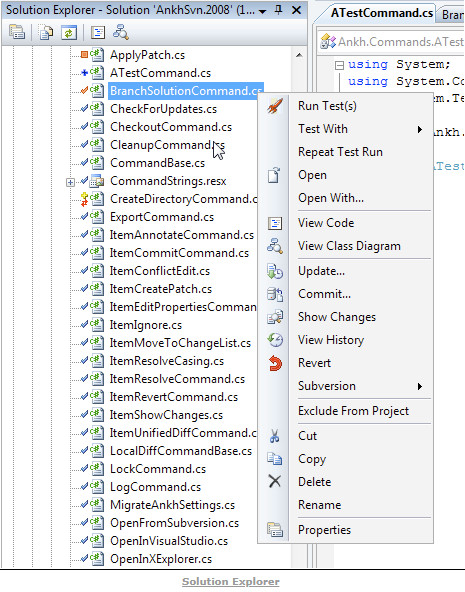Click the Properties toolbar icon in Solution Explorer
This screenshot has width=465, height=592.
(17, 33)
